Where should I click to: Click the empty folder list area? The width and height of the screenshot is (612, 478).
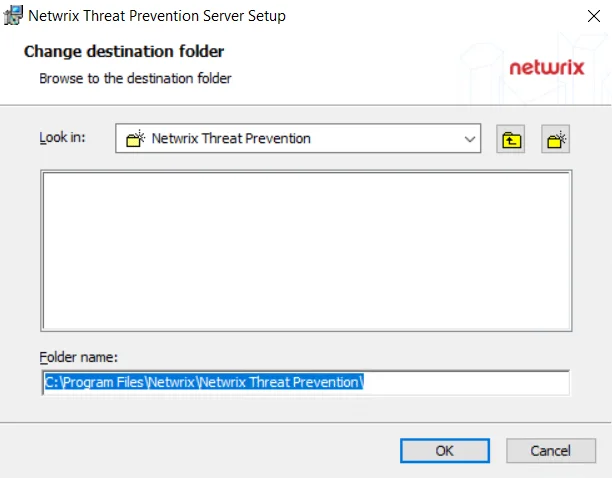point(306,251)
